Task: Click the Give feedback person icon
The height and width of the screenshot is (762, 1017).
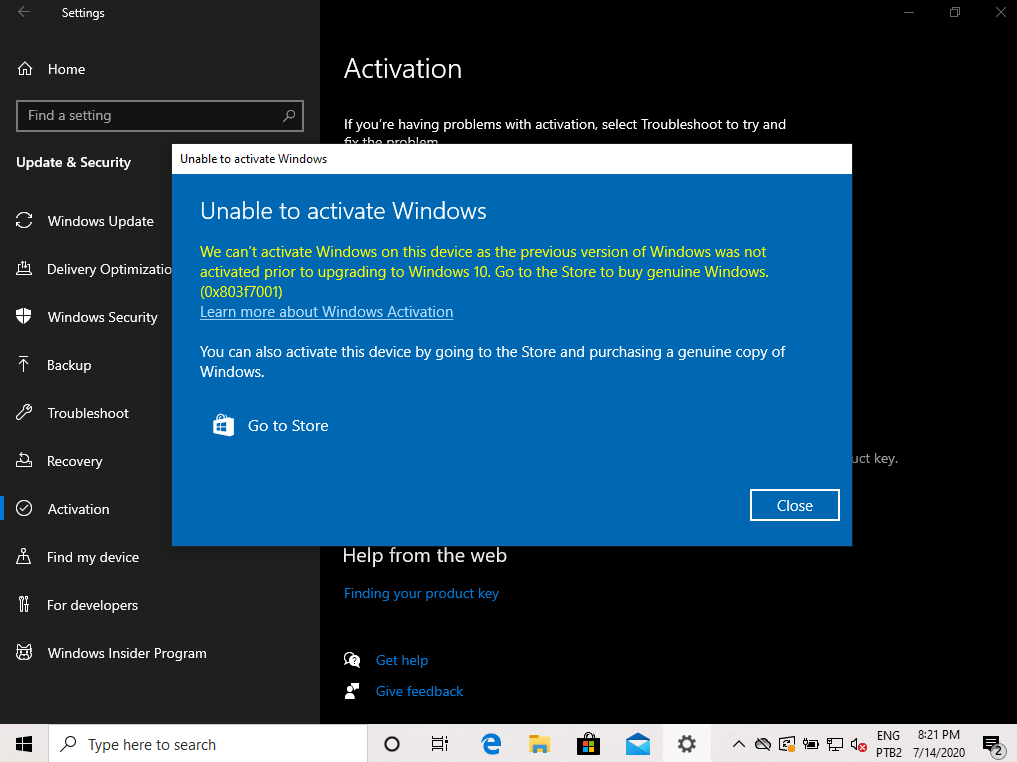Action: pos(352,691)
